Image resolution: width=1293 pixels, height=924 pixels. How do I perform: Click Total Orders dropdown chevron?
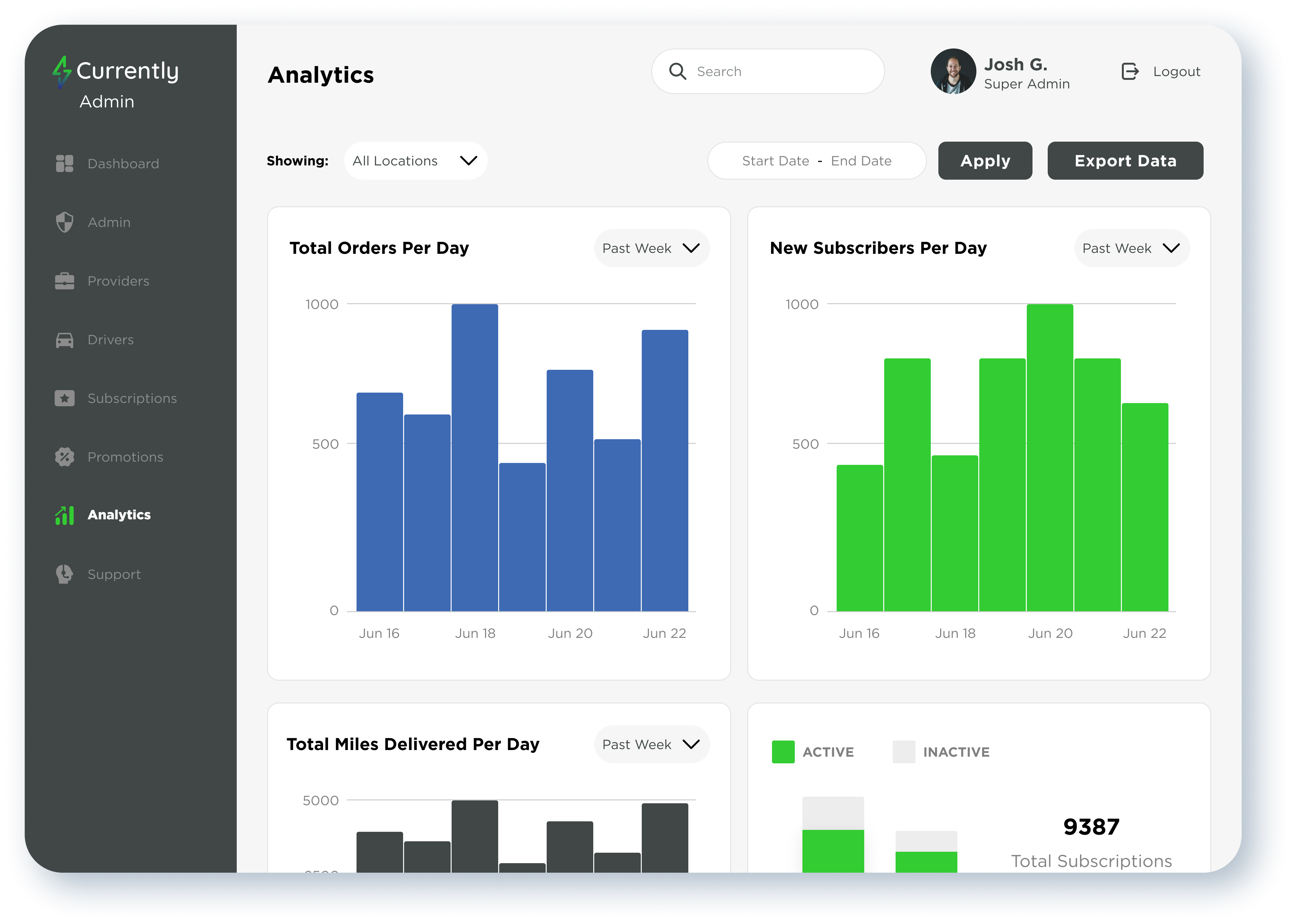(691, 248)
